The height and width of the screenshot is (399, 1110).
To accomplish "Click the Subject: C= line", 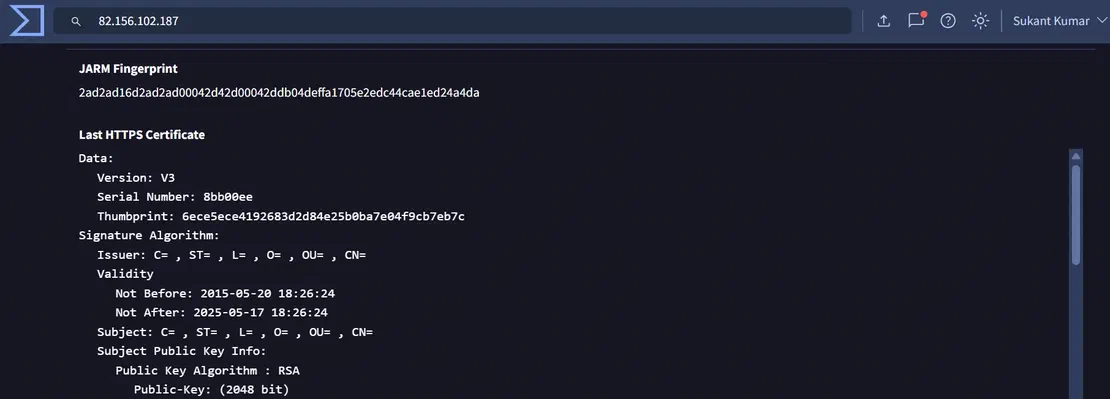I will 235,332.
